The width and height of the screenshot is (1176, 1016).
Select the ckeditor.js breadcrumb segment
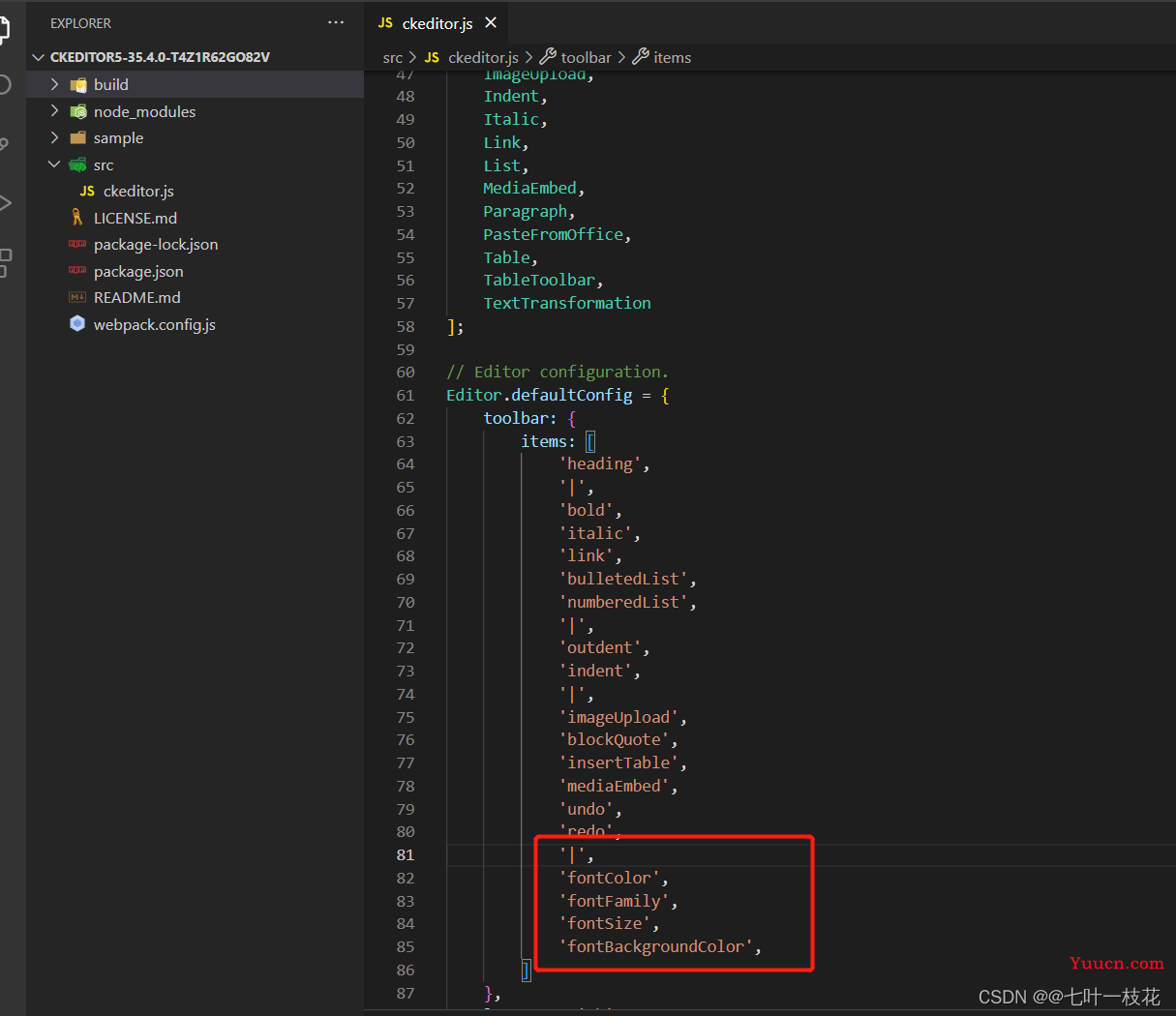pyautogui.click(x=483, y=58)
